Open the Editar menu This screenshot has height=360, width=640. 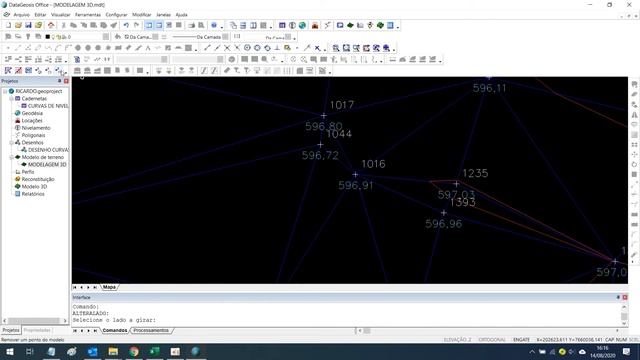tap(40, 15)
